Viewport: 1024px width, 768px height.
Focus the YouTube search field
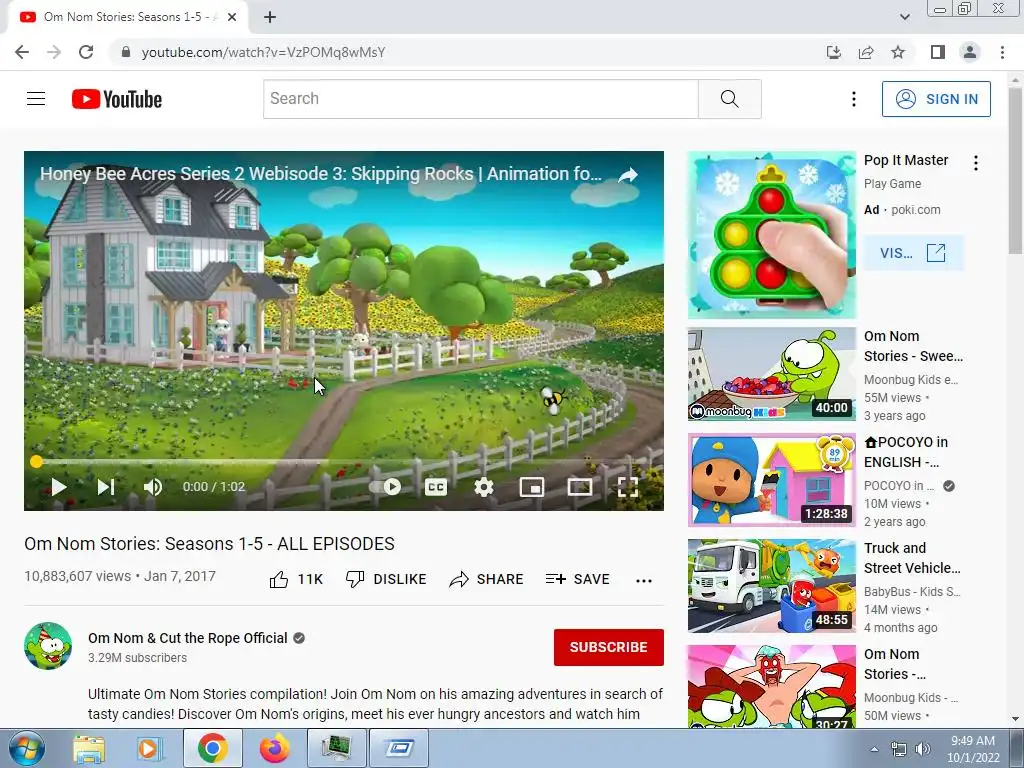click(x=481, y=99)
